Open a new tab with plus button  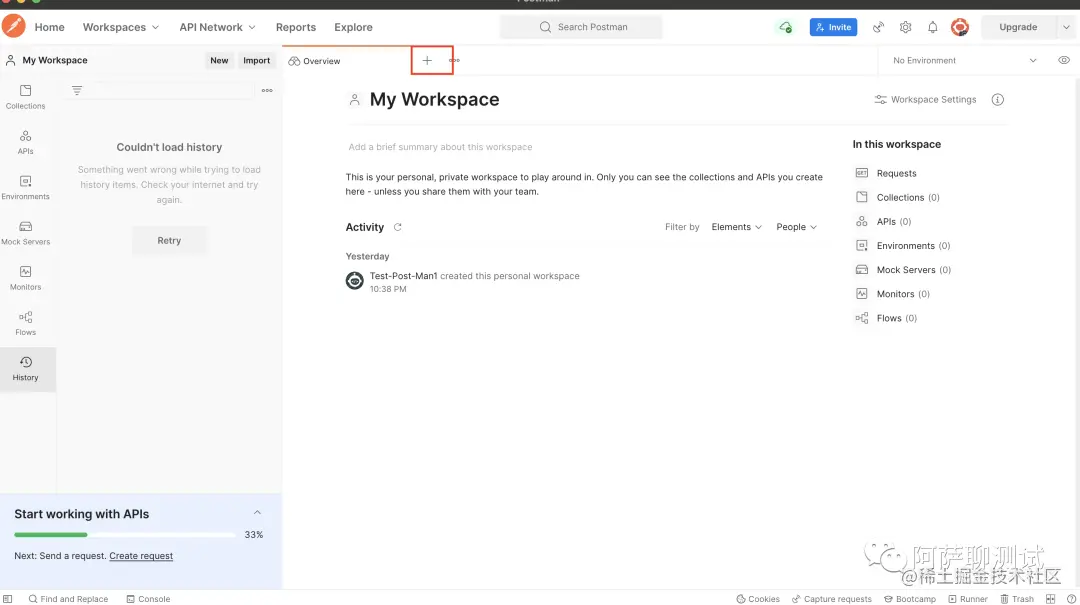point(427,61)
